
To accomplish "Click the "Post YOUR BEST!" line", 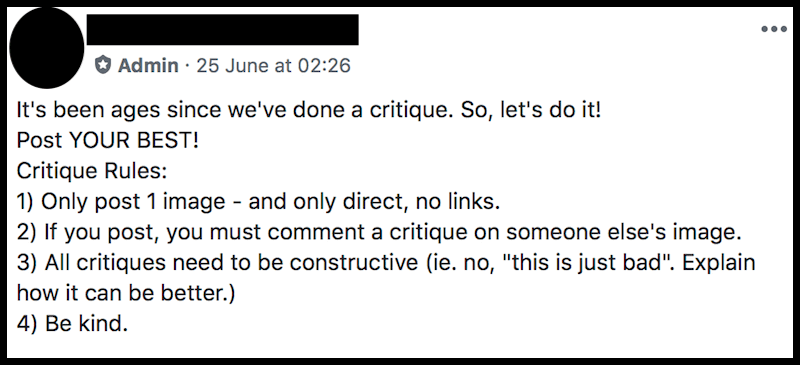I will point(108,140).
